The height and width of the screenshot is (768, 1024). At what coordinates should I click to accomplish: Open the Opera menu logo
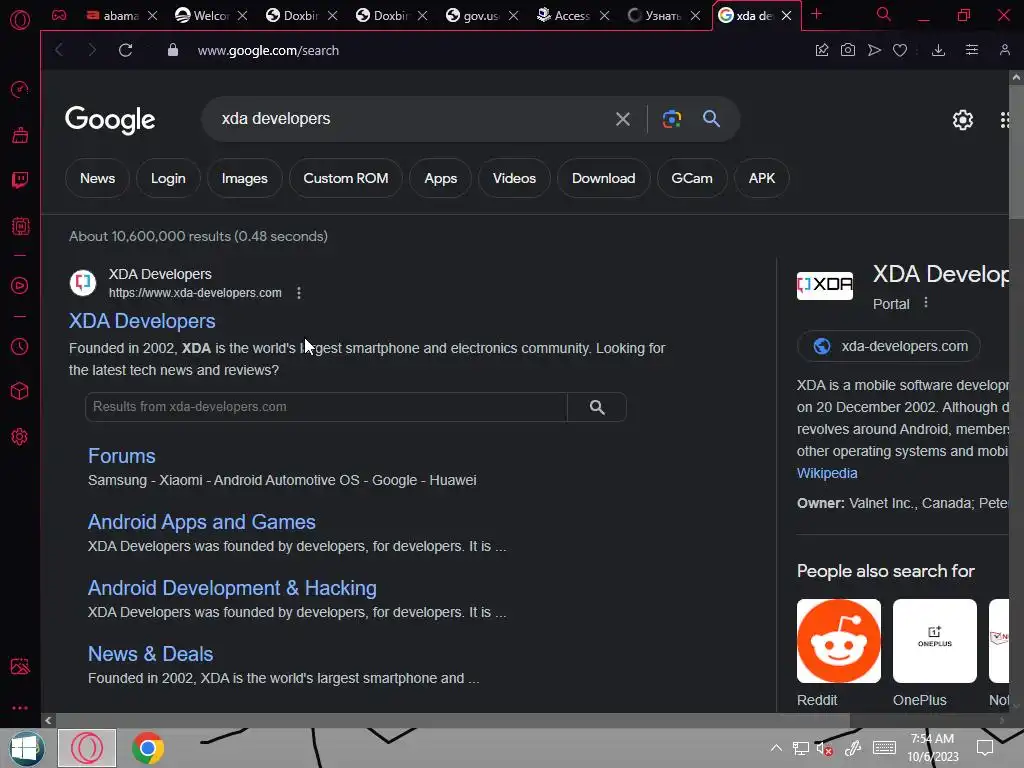20,20
